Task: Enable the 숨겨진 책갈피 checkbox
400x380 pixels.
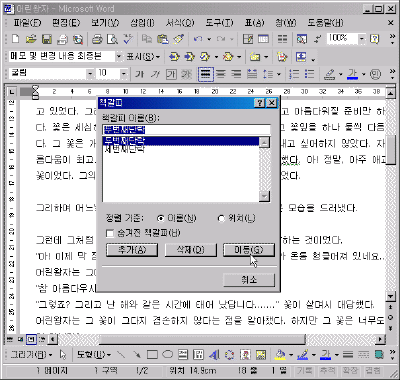Action: pyautogui.click(x=110, y=233)
